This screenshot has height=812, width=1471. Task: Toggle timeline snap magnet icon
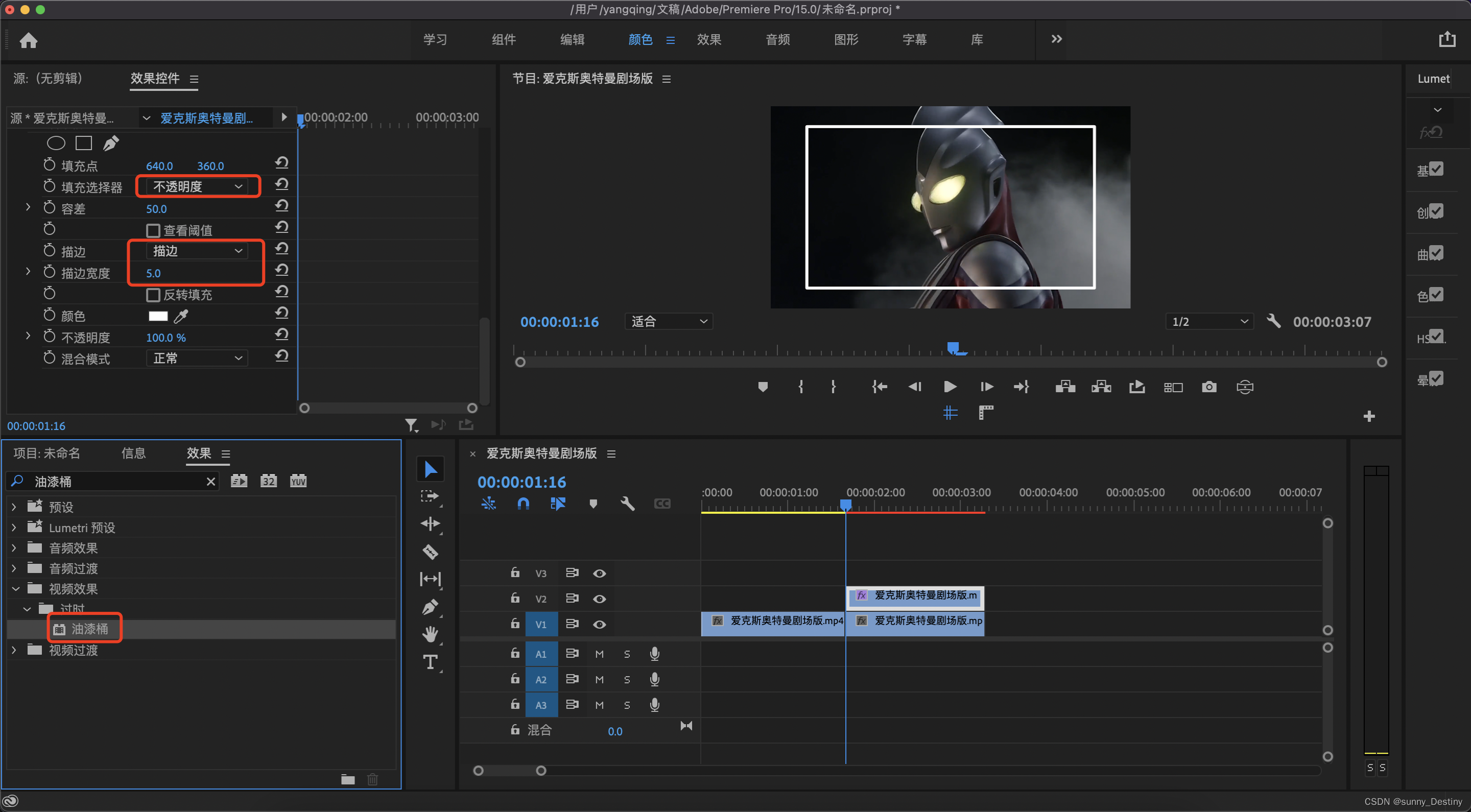[x=523, y=503]
